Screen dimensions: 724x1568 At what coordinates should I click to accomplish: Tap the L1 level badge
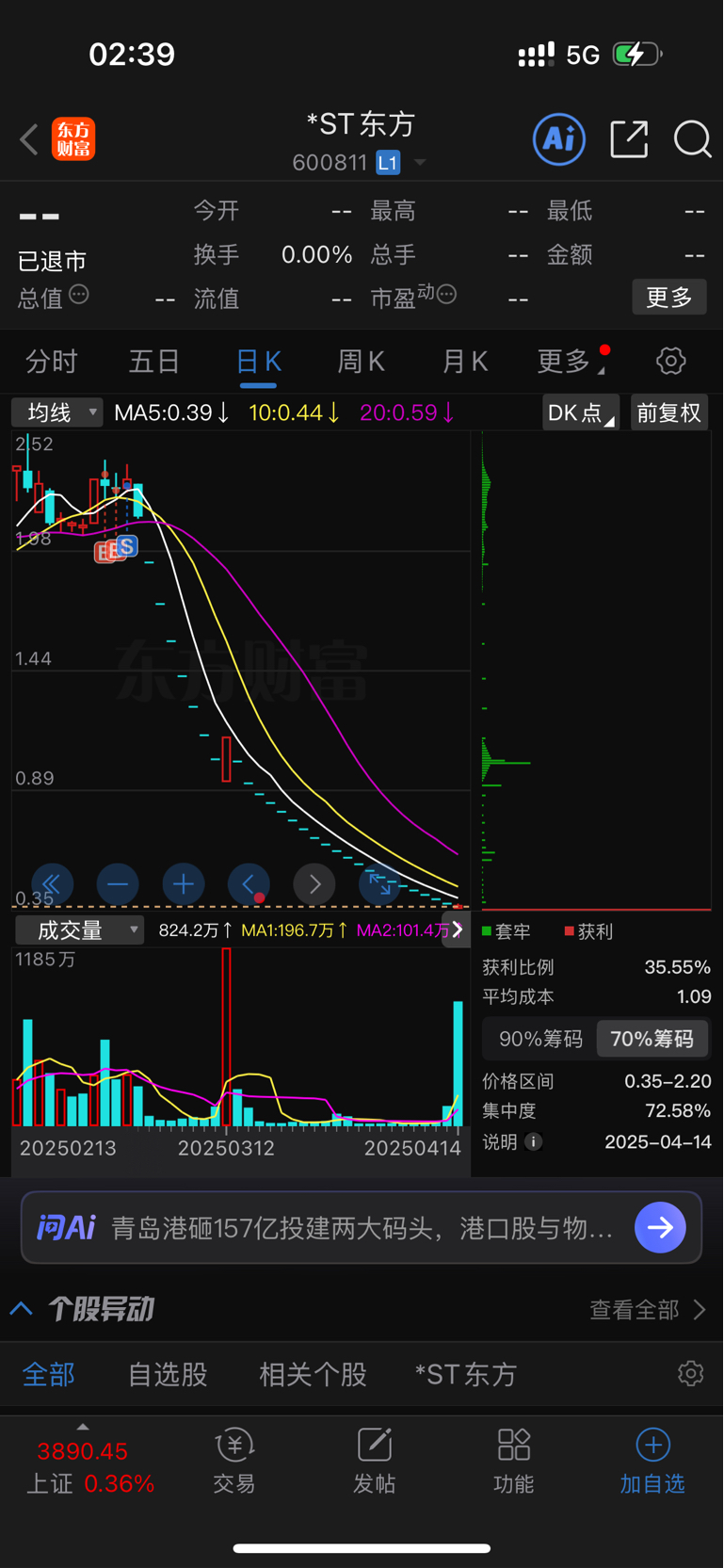coord(388,163)
